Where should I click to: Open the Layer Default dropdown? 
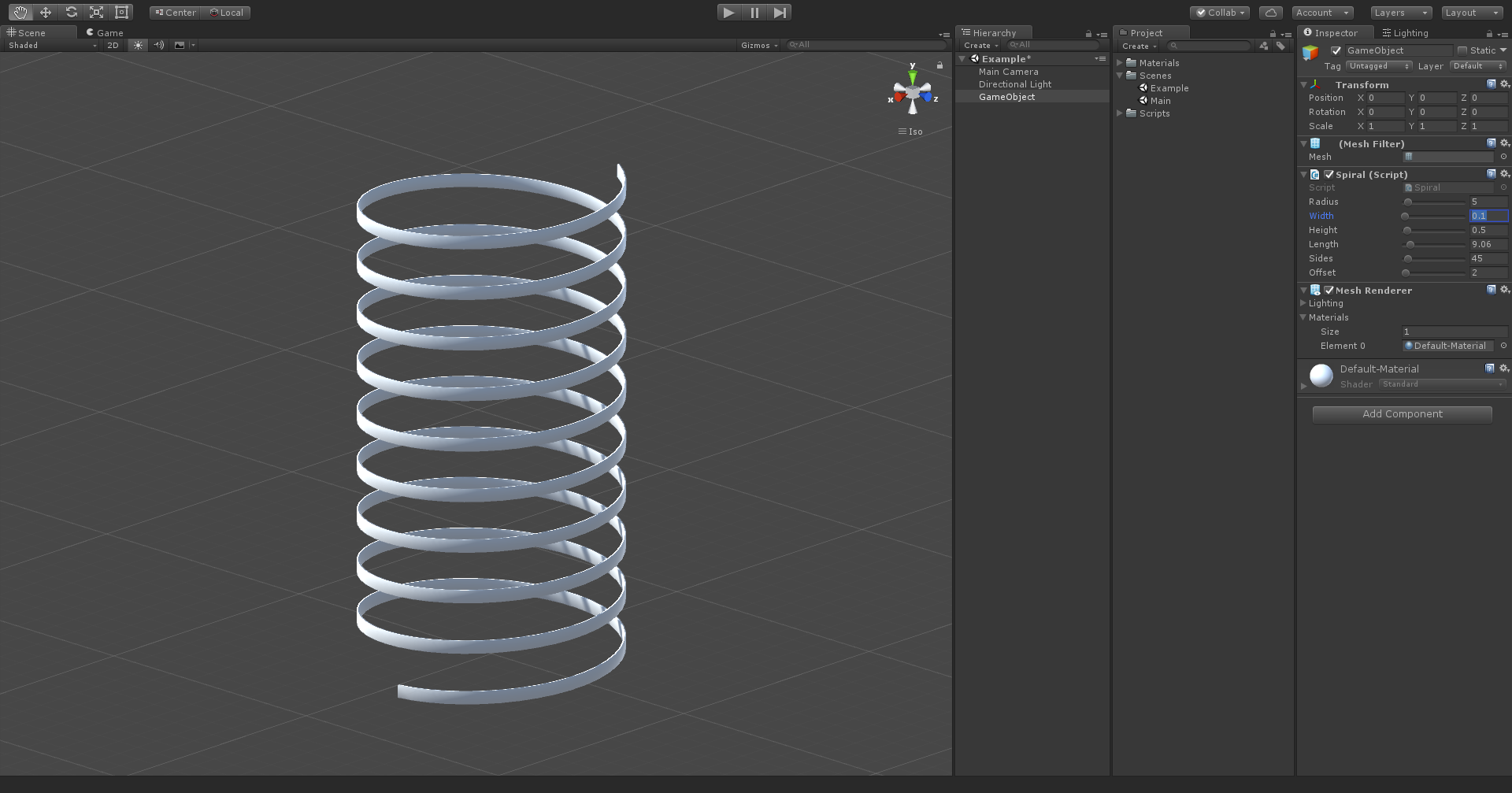click(1479, 66)
